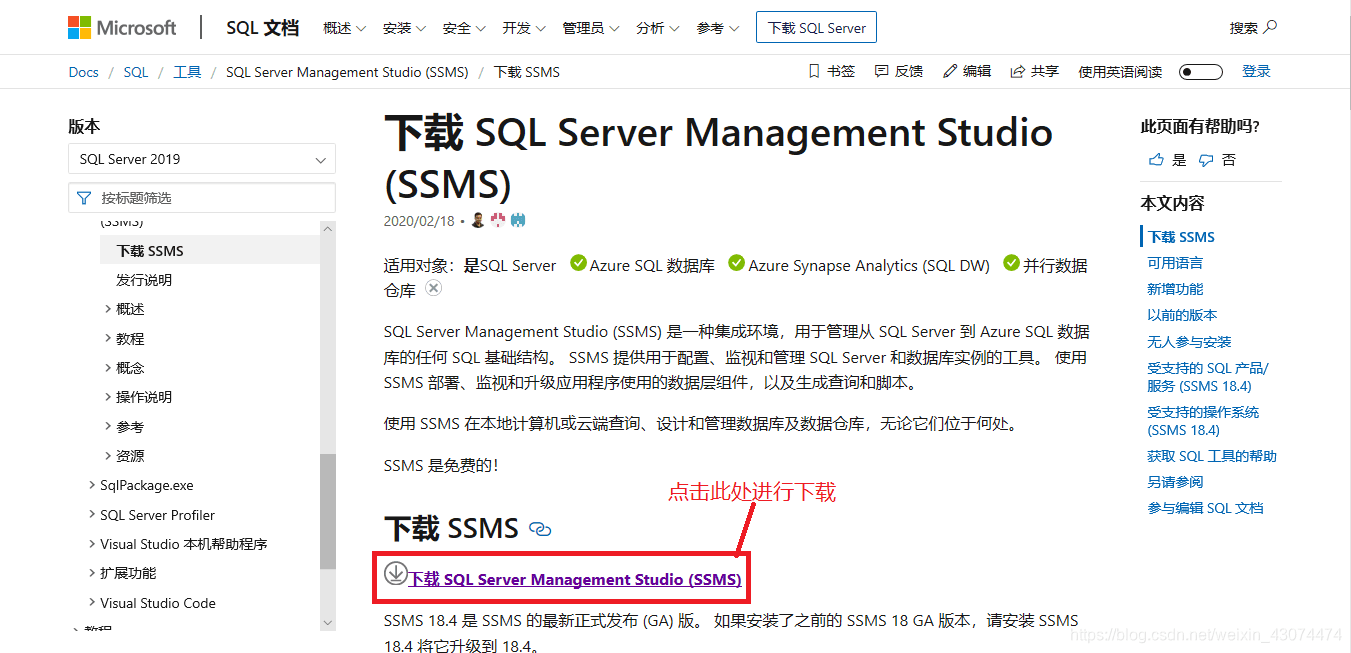Go to 工具 breadcrumb

(187, 72)
